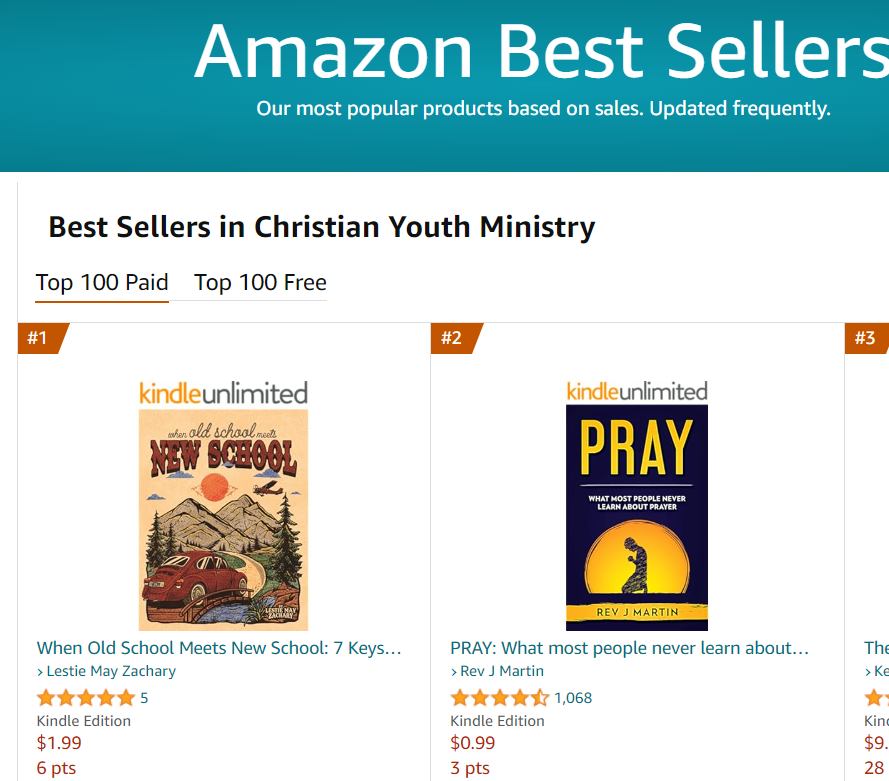Click the kindleunlimited logo on the first listing
The image size is (889, 781).
[222, 394]
